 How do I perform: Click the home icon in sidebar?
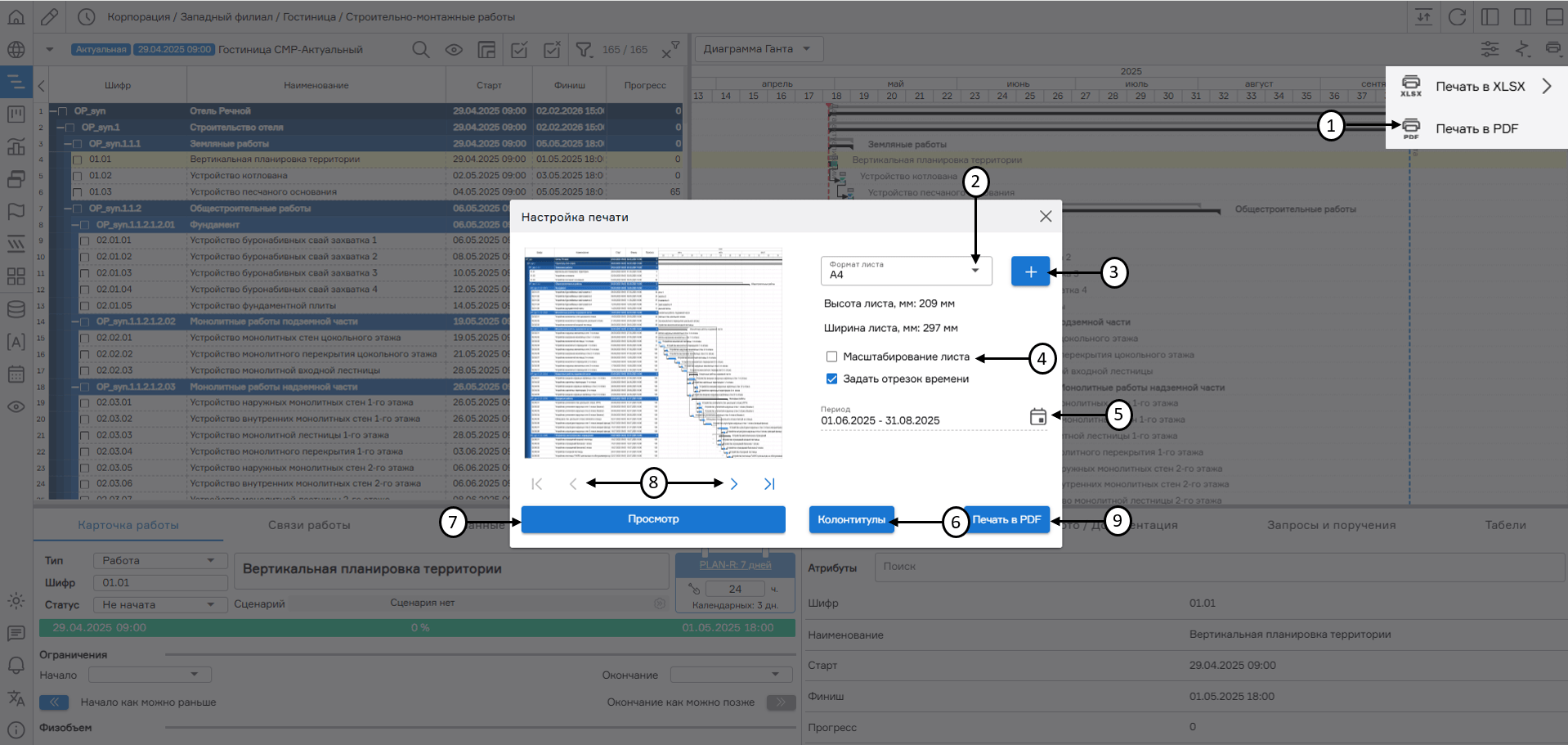(x=16, y=17)
